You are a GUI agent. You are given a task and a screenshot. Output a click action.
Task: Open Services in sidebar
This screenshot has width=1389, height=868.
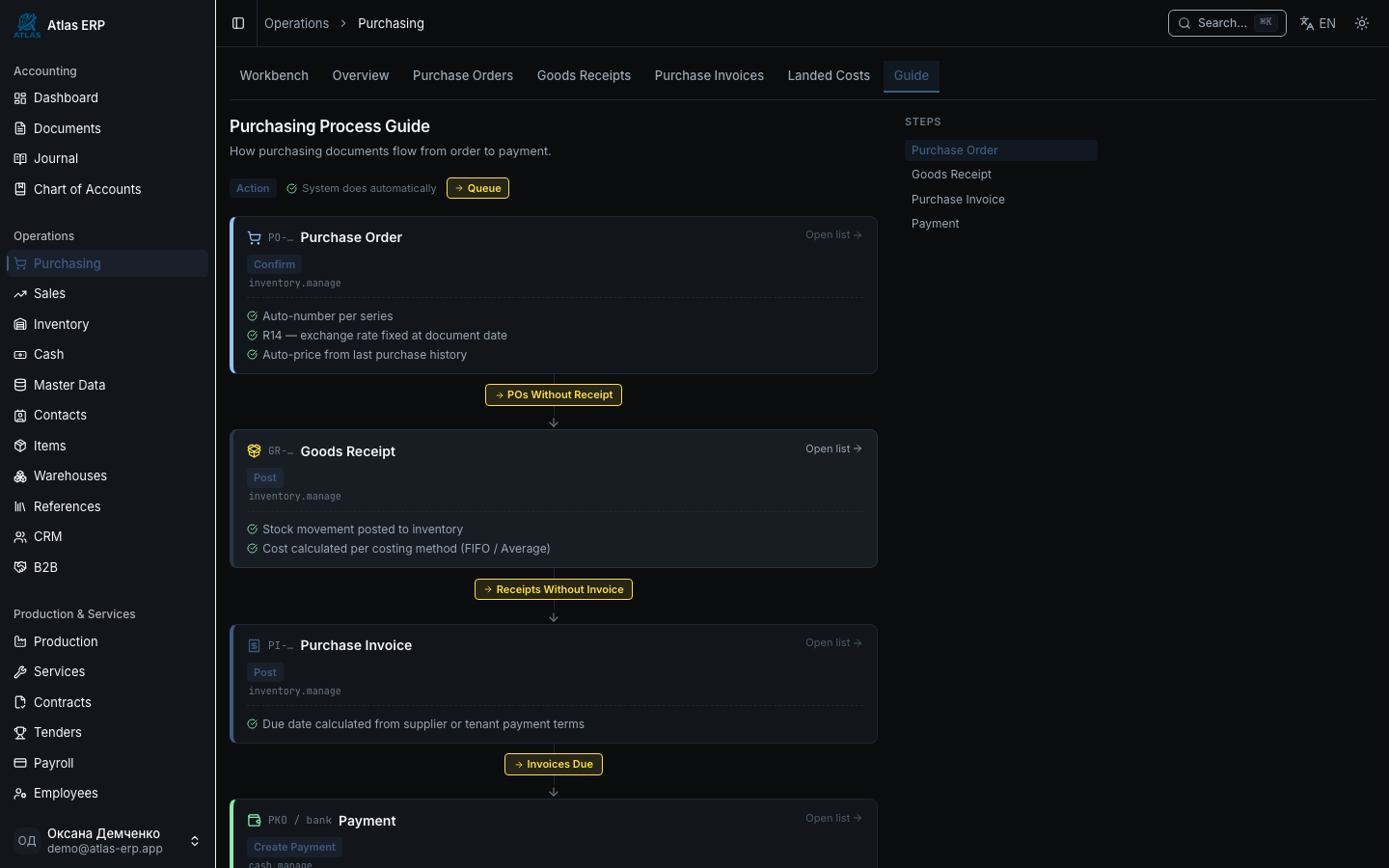(107, 671)
